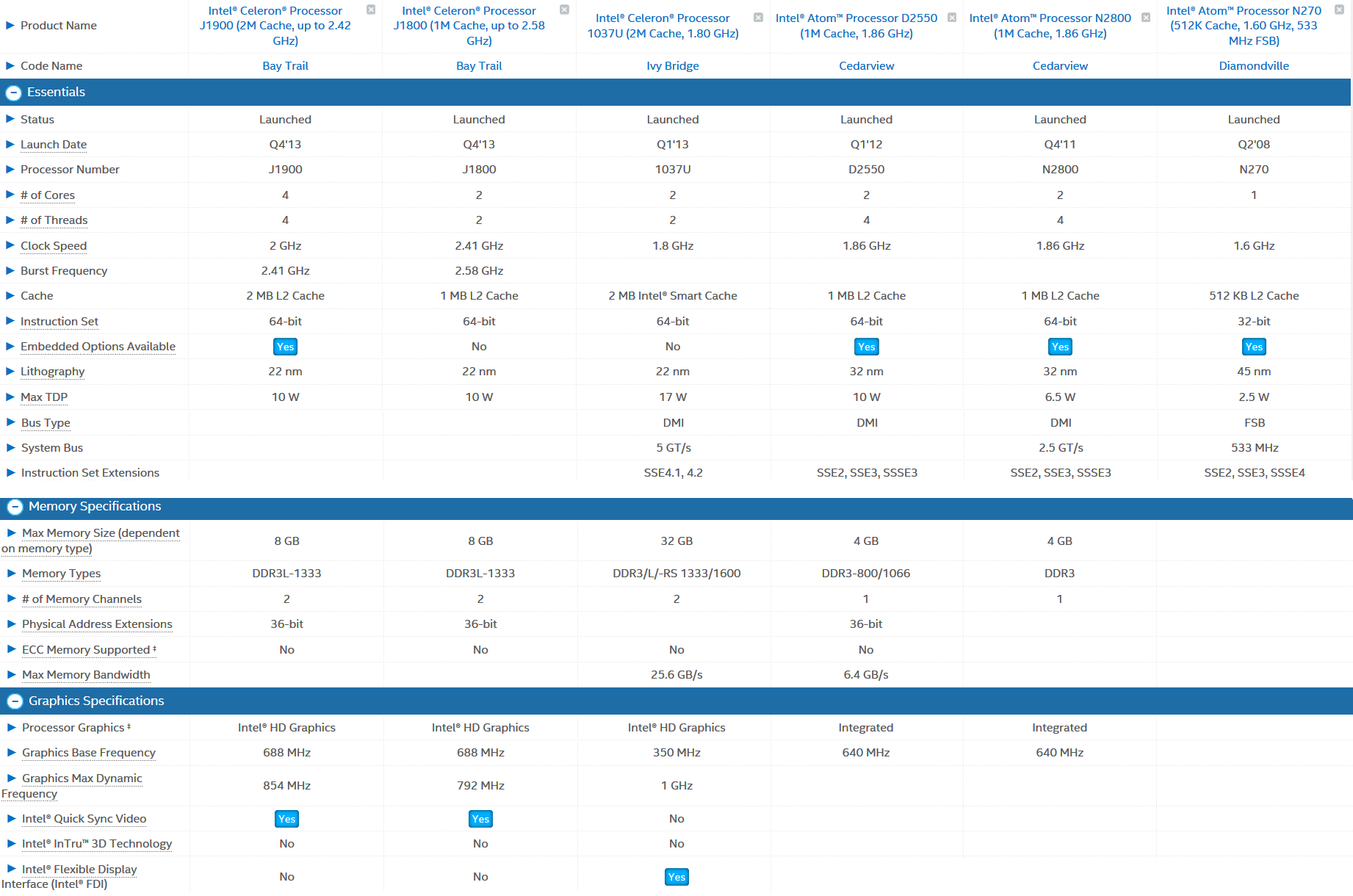Click the ECC Memory Supported row label
1353x896 pixels.
[86, 650]
